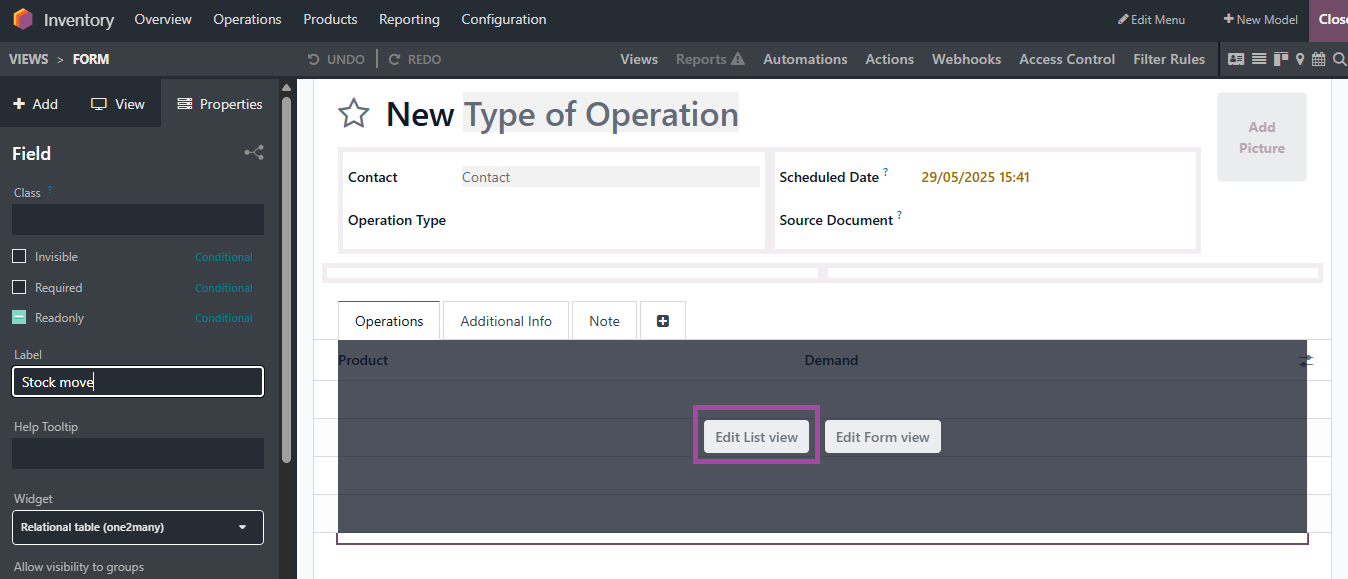Open the search view magnifier icon
1348x579 pixels.
[1339, 59]
